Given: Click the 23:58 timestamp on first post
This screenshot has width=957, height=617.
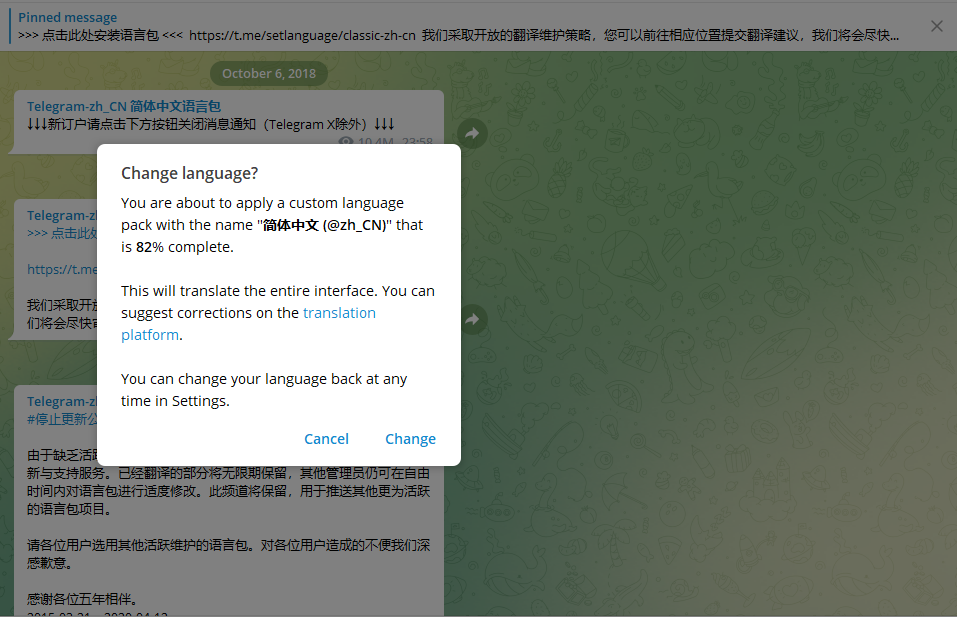Looking at the screenshot, I should pyautogui.click(x=417, y=143).
